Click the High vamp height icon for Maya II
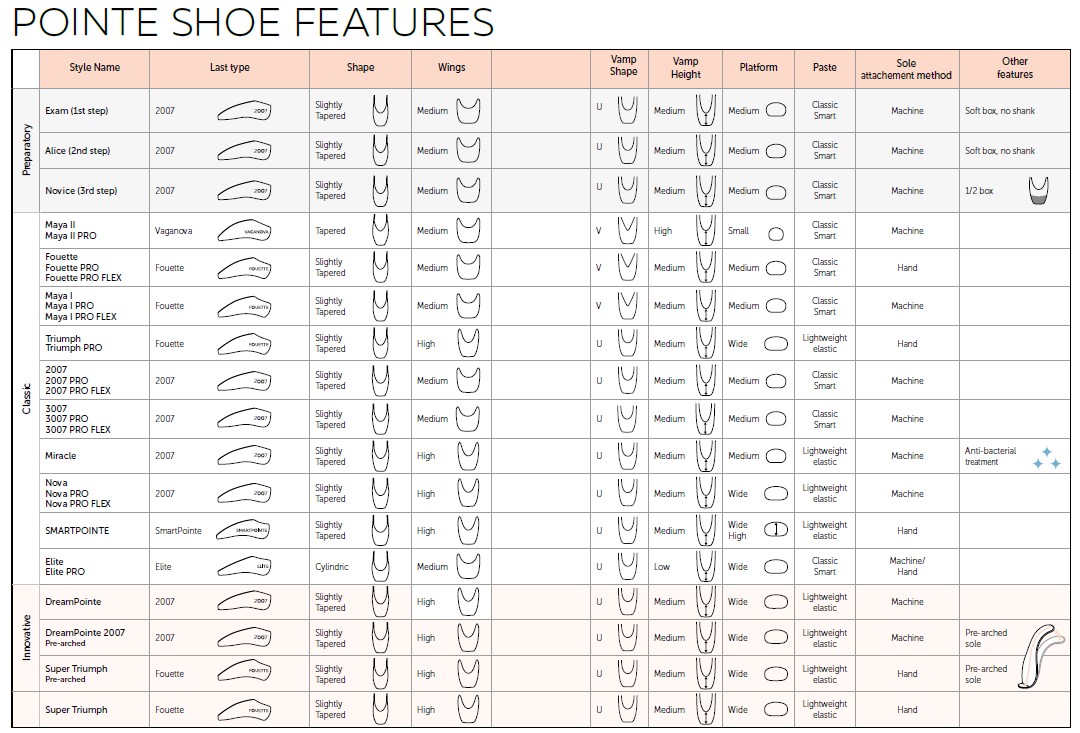1080x733 pixels. click(706, 230)
